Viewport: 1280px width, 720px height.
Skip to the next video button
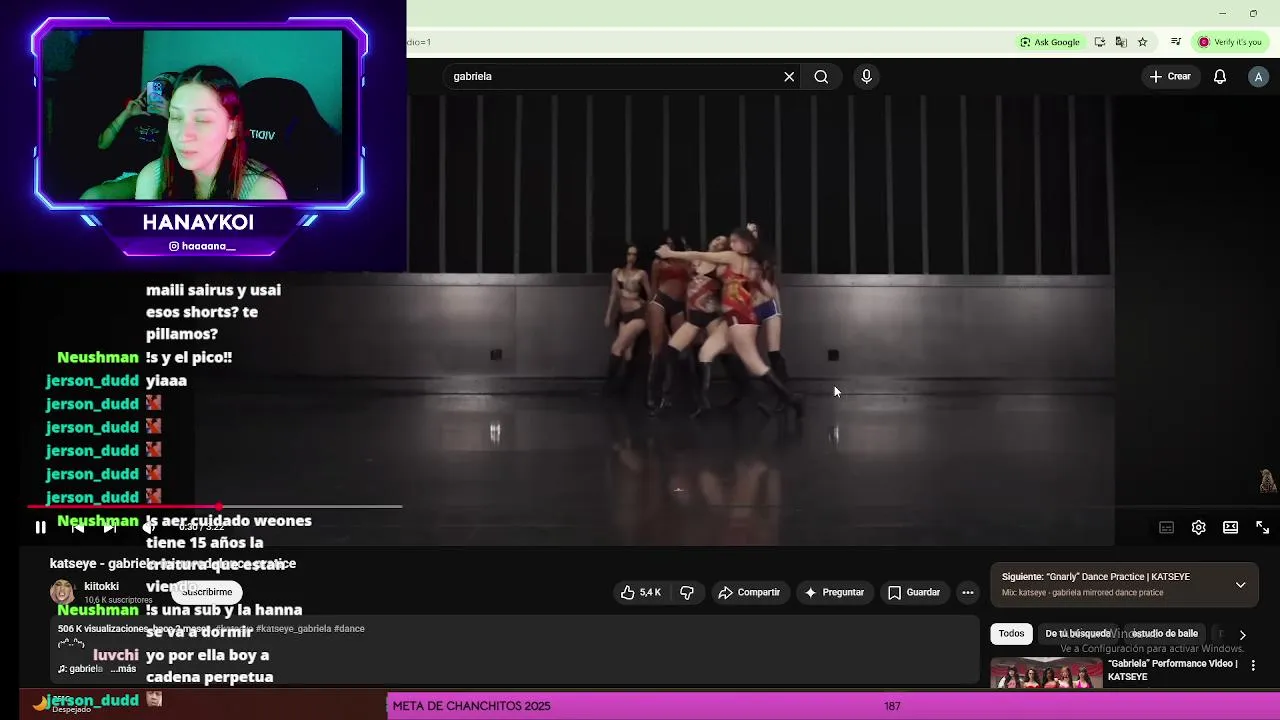coord(110,528)
